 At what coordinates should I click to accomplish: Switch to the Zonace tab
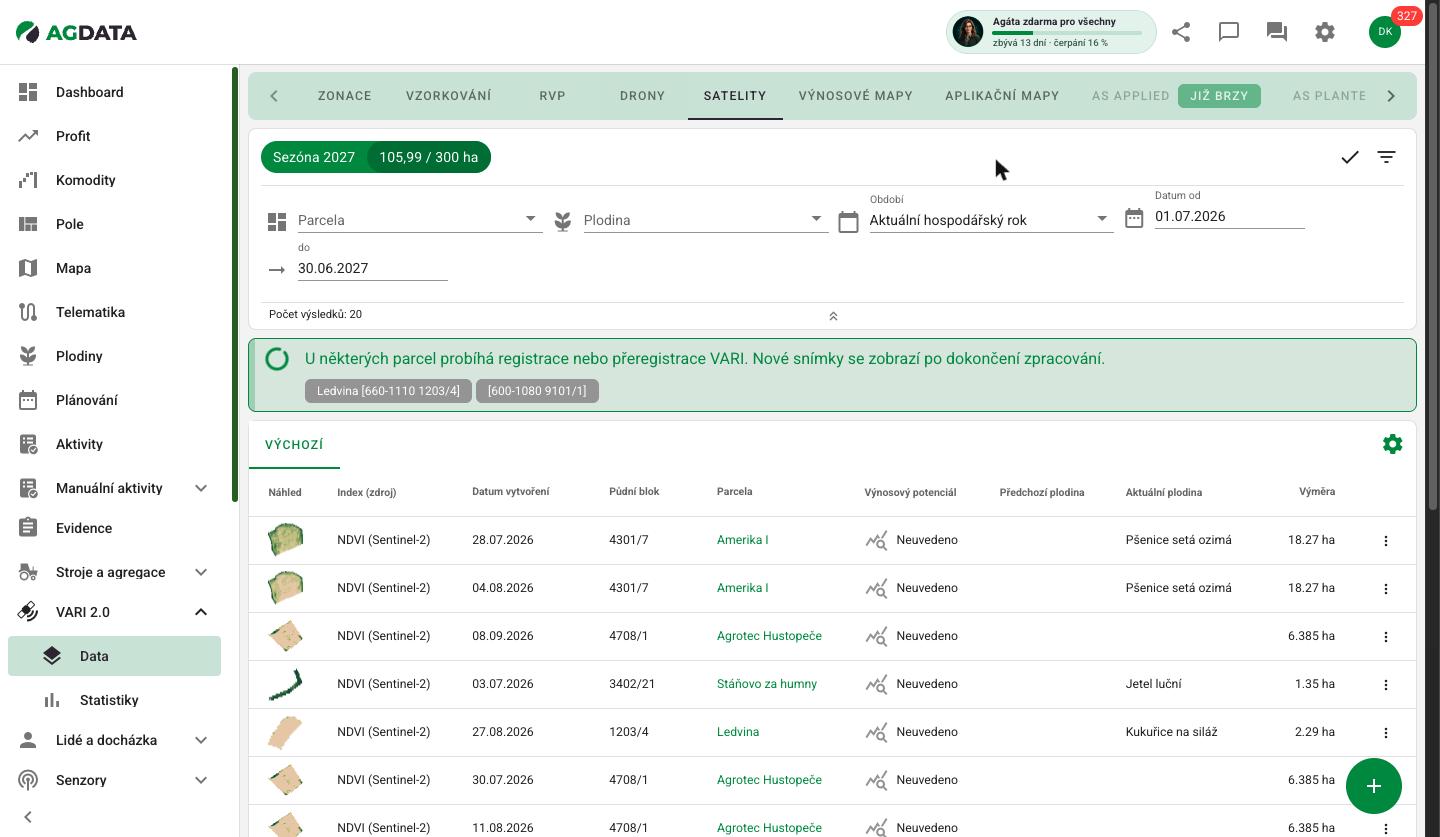pyautogui.click(x=345, y=96)
